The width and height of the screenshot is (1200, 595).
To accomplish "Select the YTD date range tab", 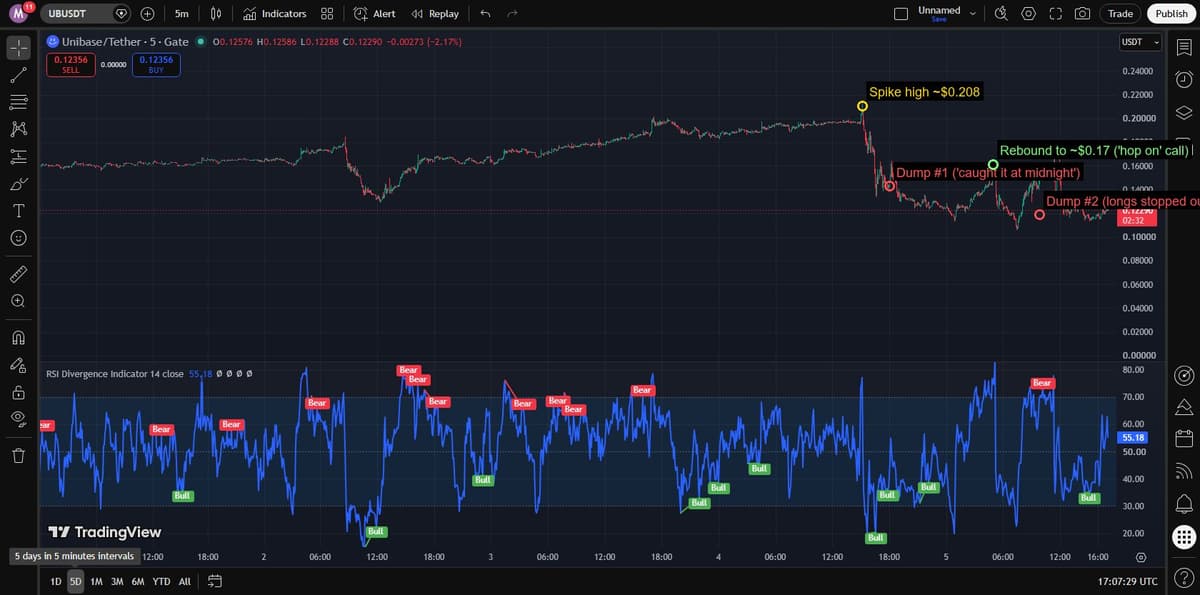I will 161,581.
